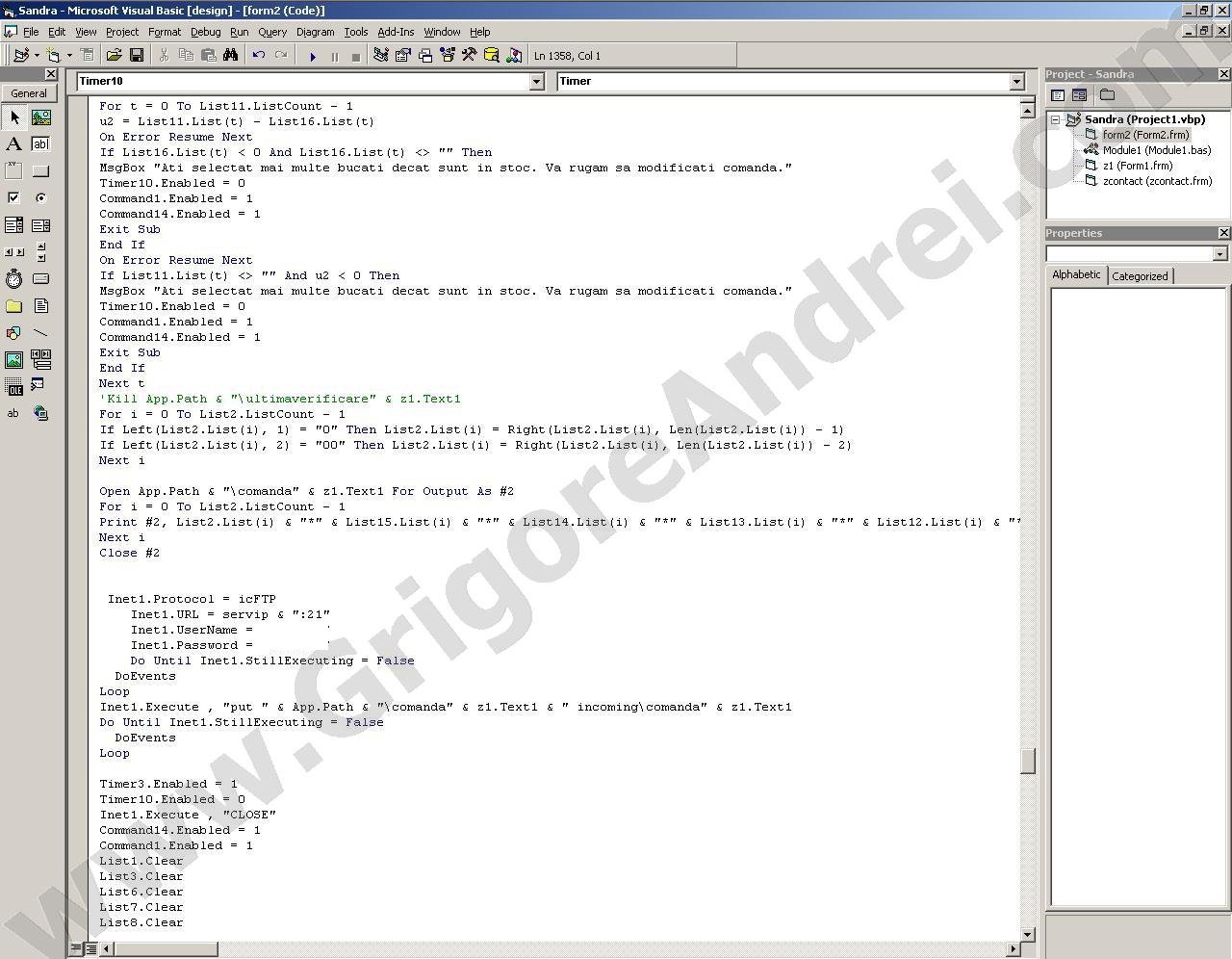Select the CheckBox toolbox control
The height and width of the screenshot is (959, 1232).
pyautogui.click(x=13, y=198)
